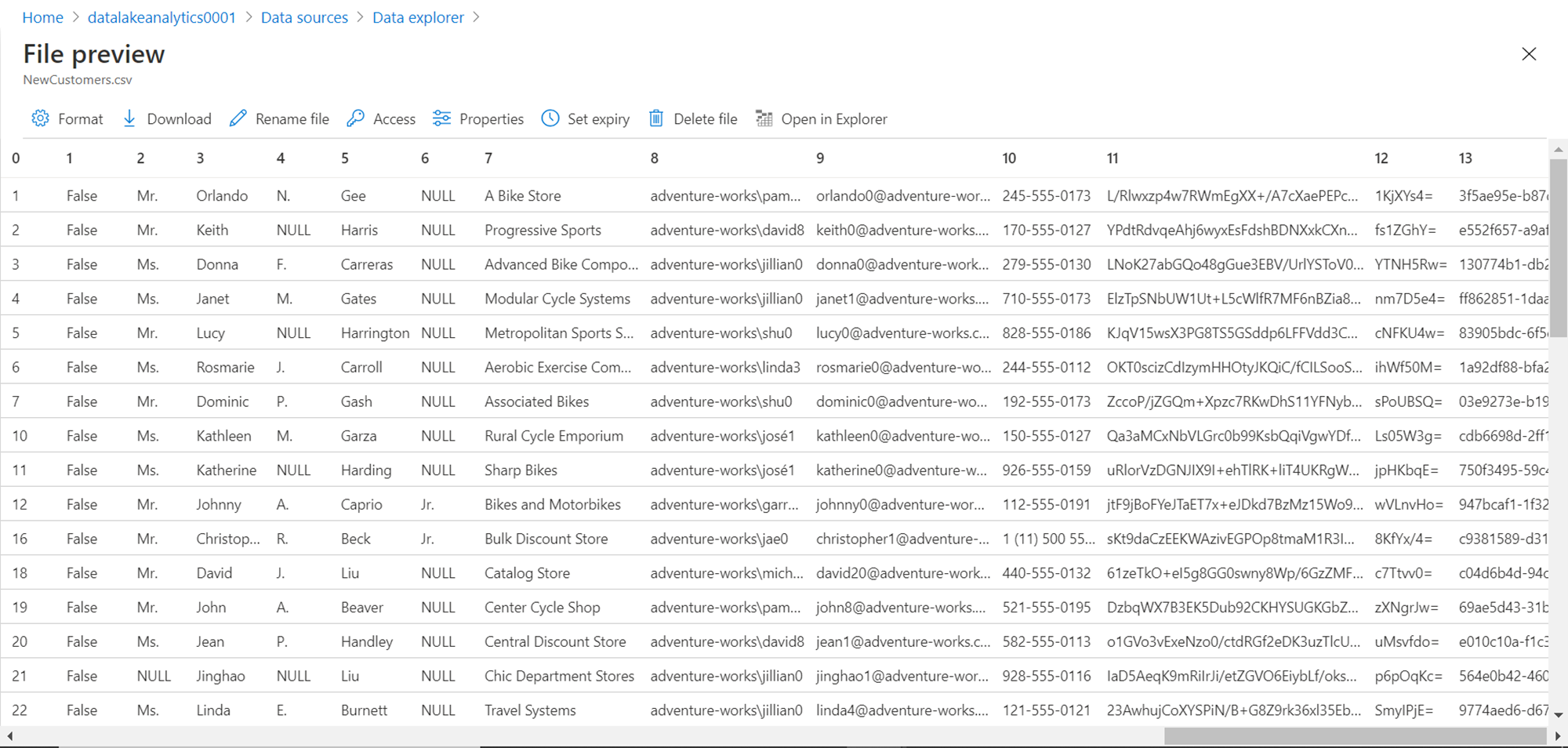The height and width of the screenshot is (748, 1568).
Task: Close the File preview panel
Action: [1529, 54]
